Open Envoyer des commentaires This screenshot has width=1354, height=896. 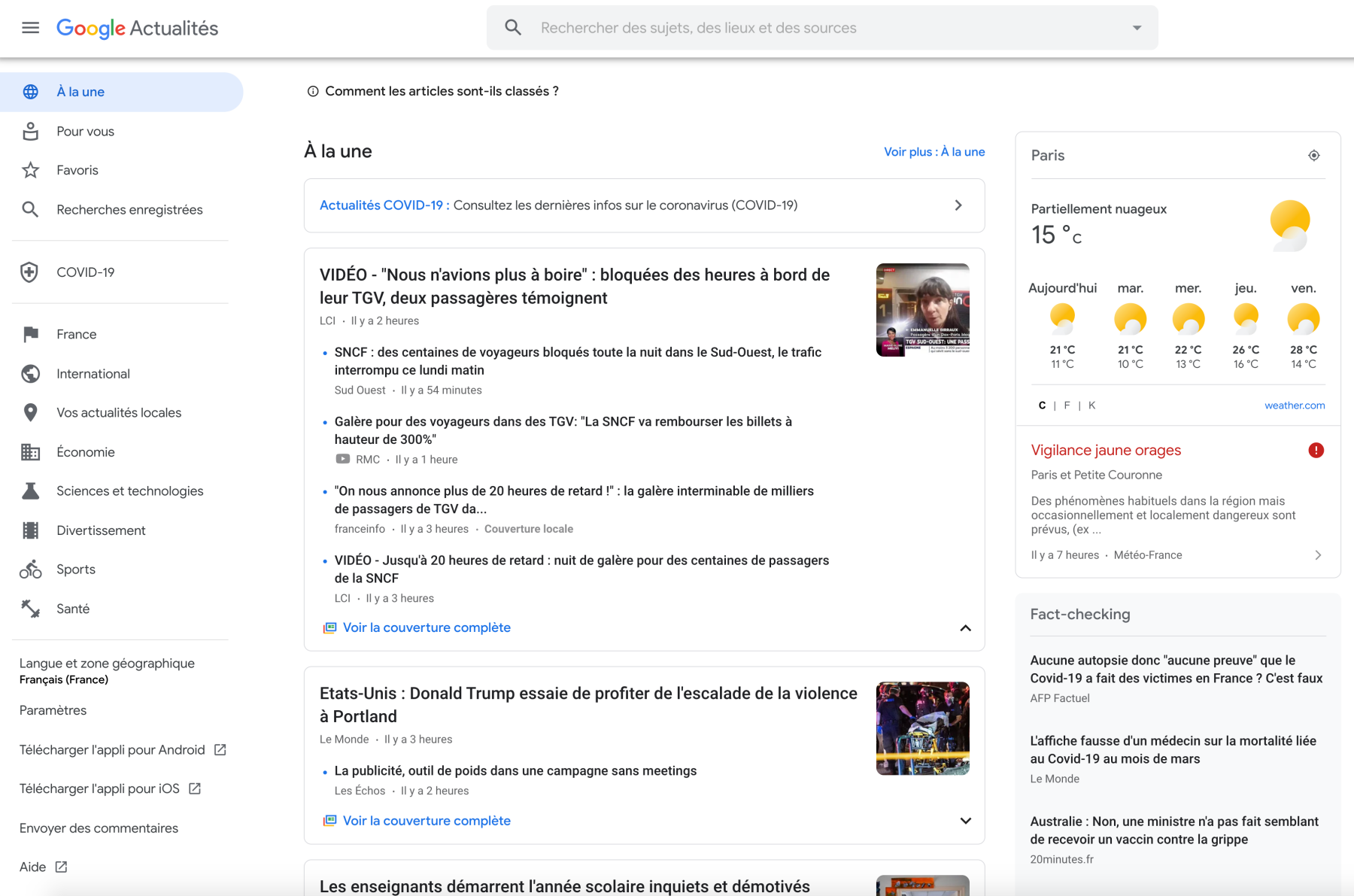99,828
